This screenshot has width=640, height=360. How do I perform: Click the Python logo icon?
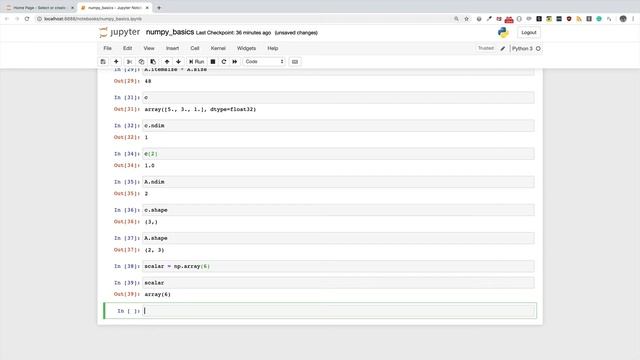pyautogui.click(x=503, y=33)
